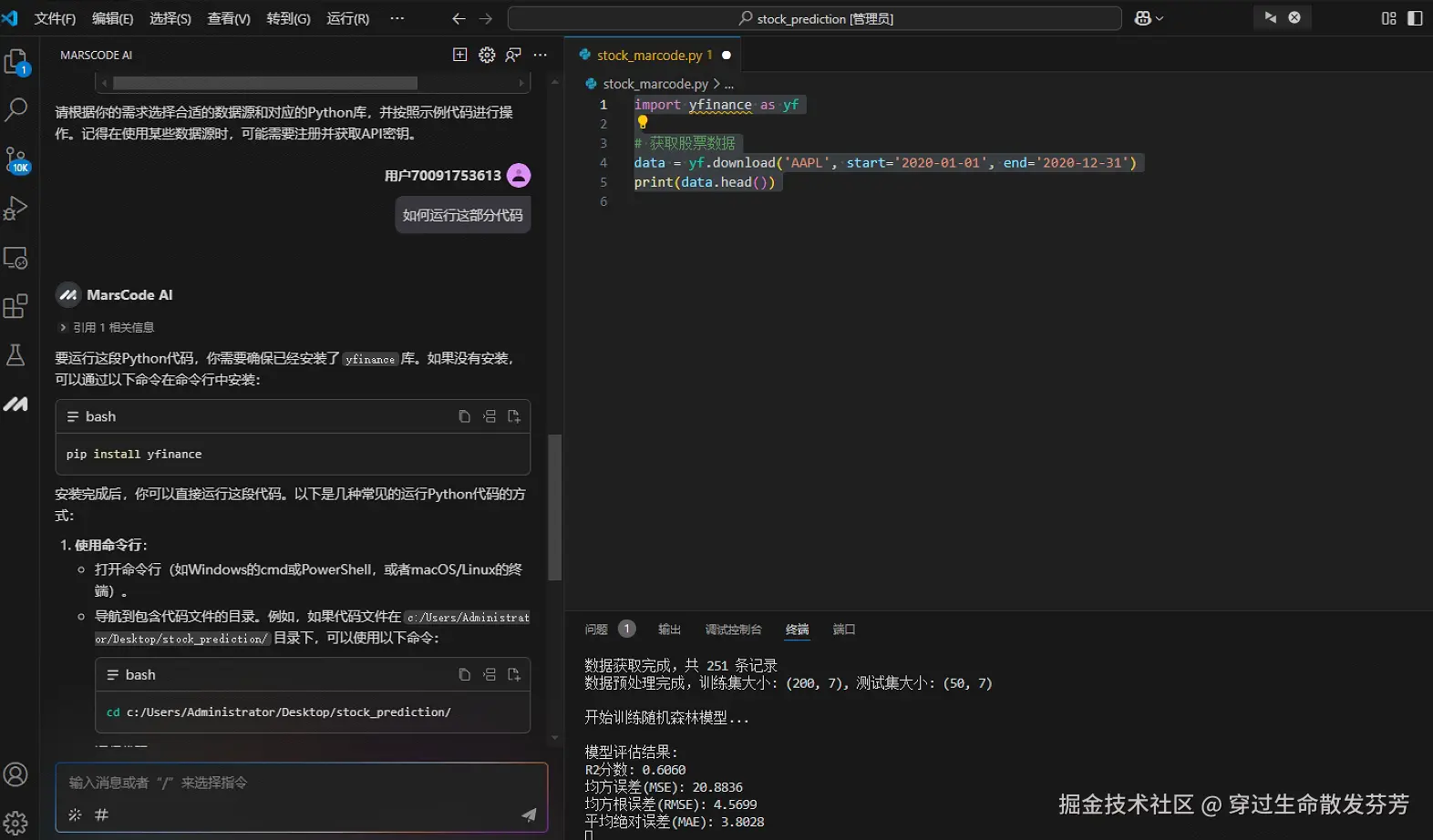Open the Run and Debug view
Screen dimensions: 1433x840
[16, 209]
